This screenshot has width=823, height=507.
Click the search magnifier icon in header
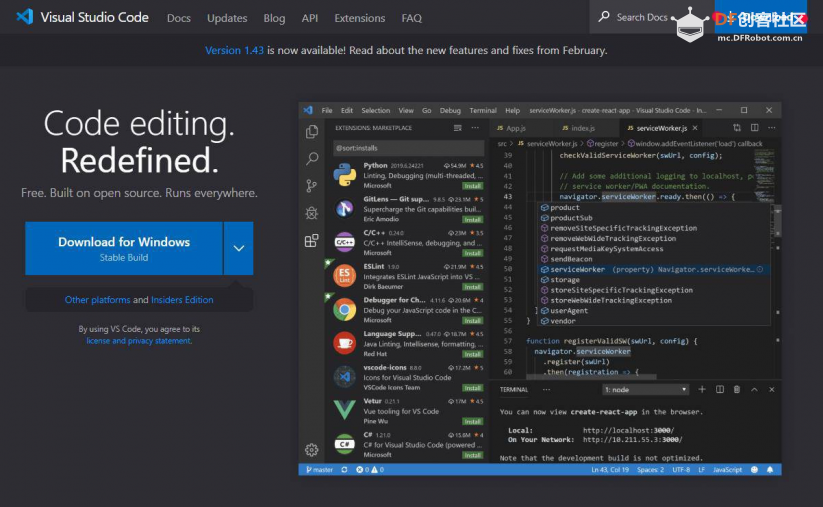pos(604,17)
